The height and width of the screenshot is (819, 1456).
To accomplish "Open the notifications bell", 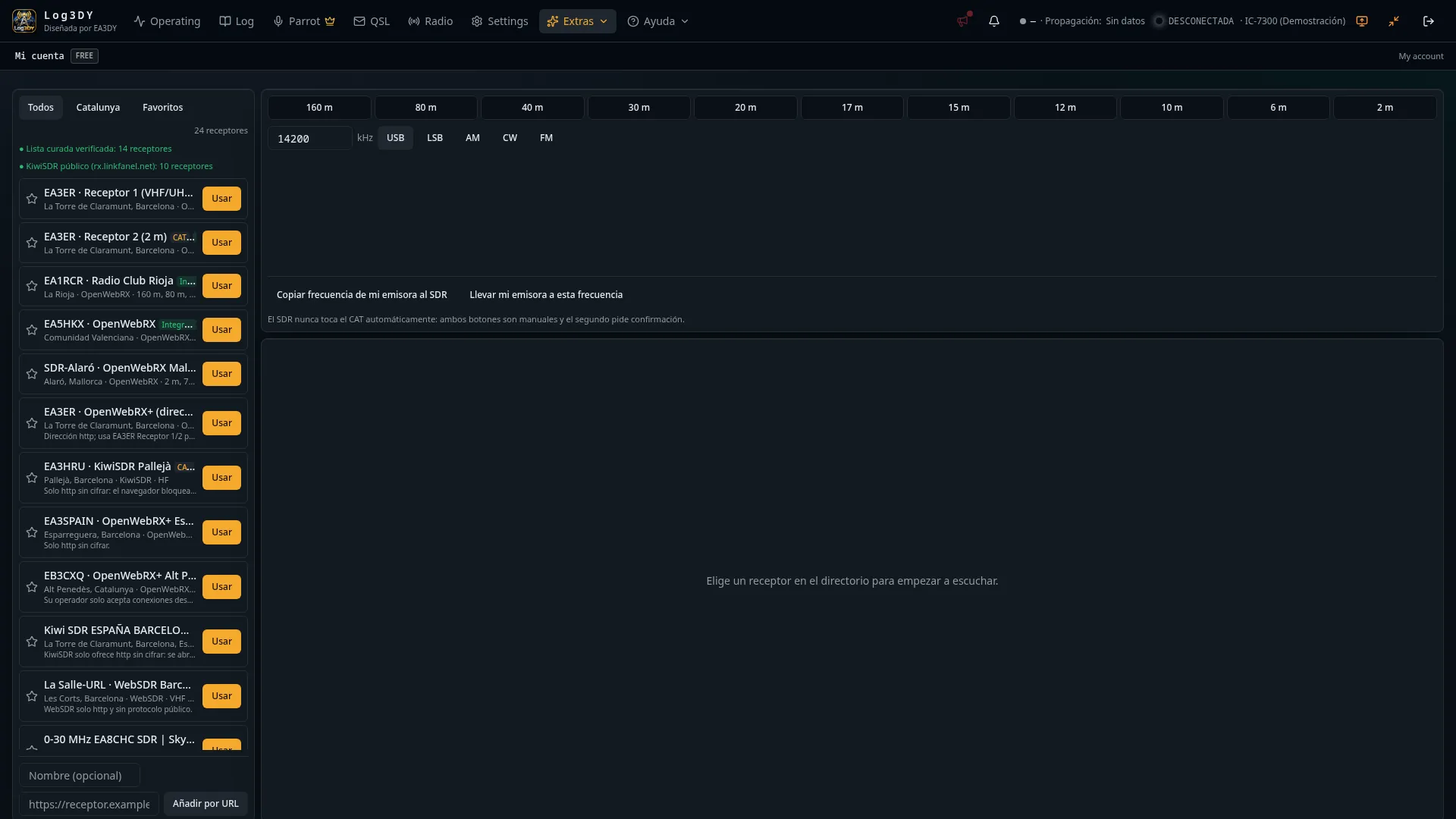I will pos(994,21).
